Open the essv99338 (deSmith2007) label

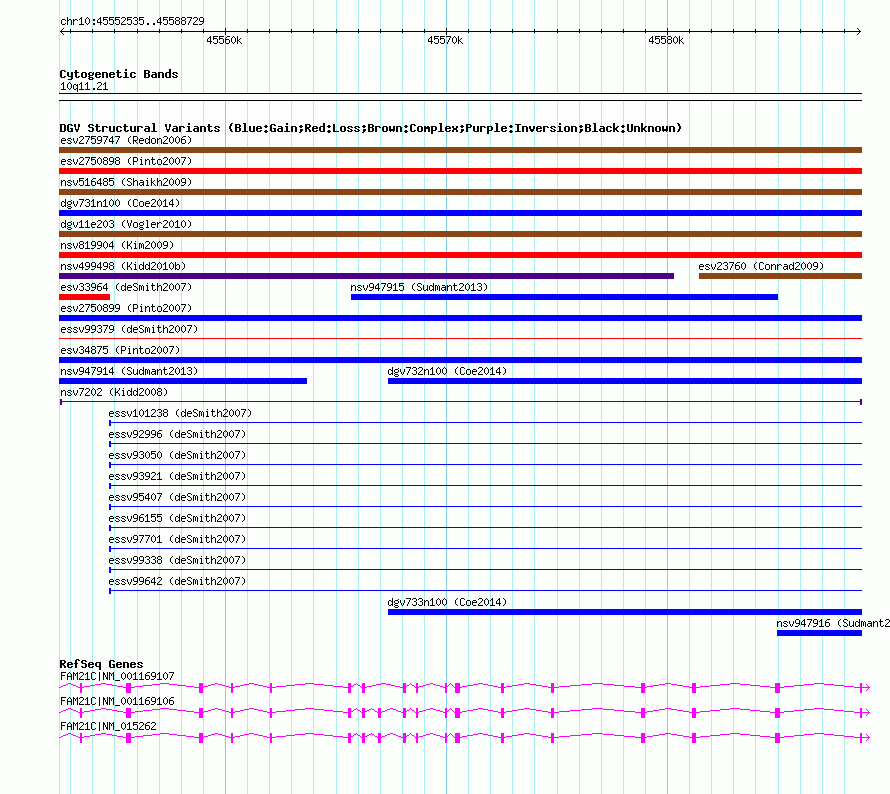pos(177,560)
